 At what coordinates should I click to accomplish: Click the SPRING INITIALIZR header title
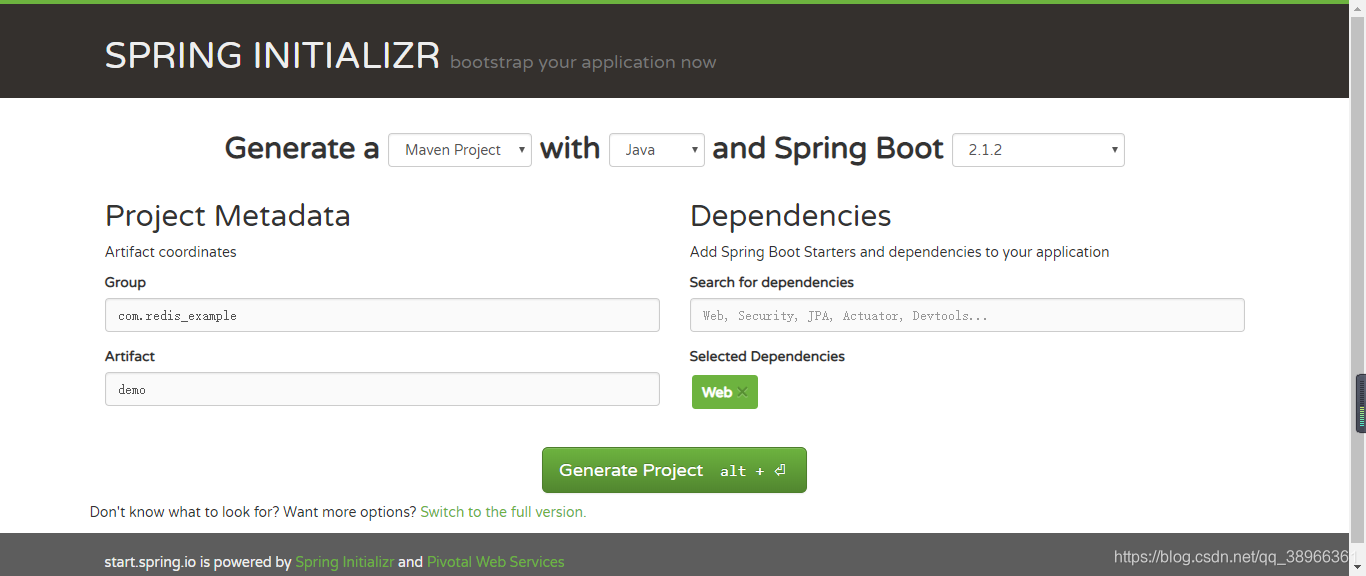[x=272, y=56]
